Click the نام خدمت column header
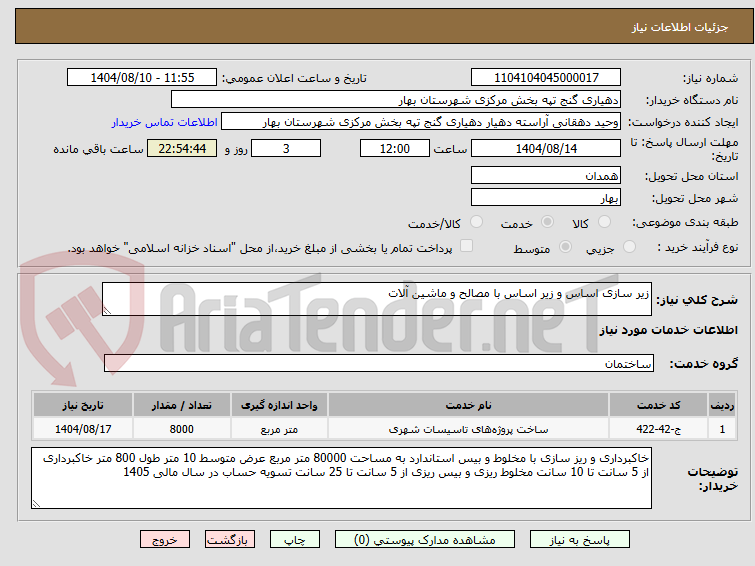755x566 pixels. [x=469, y=405]
